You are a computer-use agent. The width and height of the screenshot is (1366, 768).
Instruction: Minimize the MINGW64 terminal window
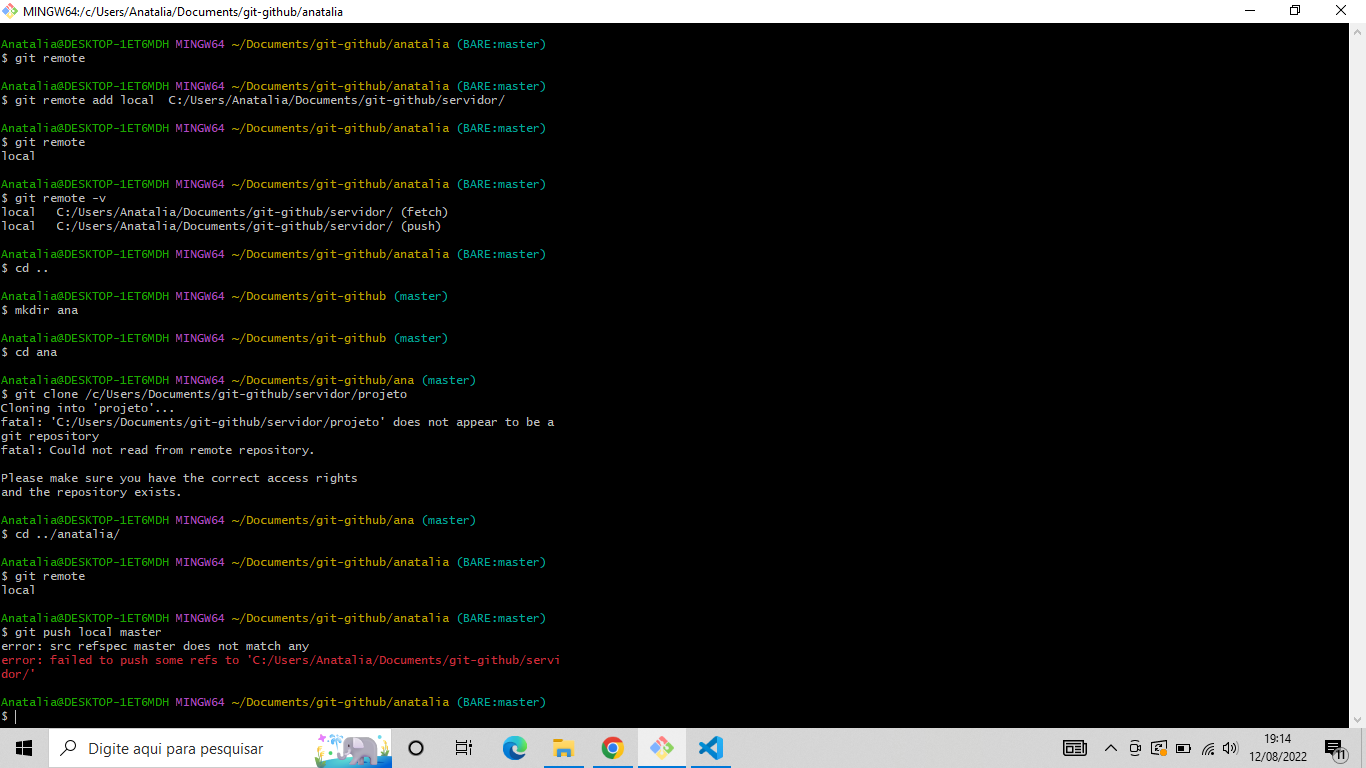point(1250,11)
